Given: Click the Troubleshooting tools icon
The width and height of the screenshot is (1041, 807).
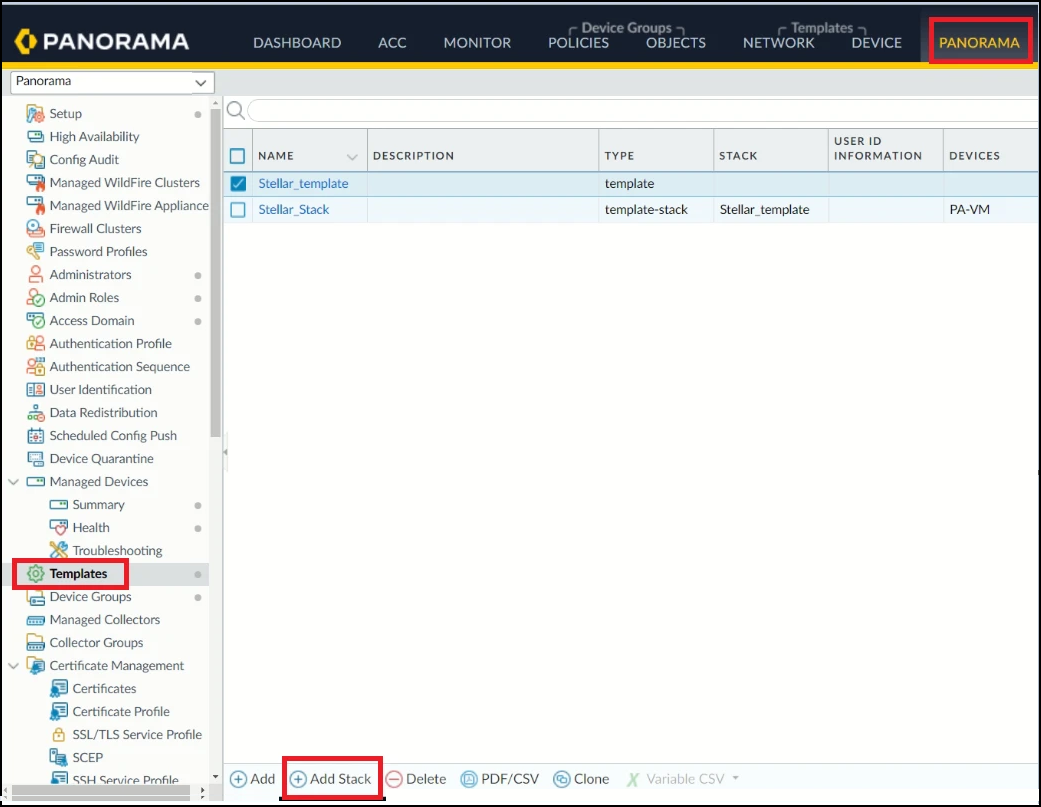Looking at the screenshot, I should coord(58,551).
